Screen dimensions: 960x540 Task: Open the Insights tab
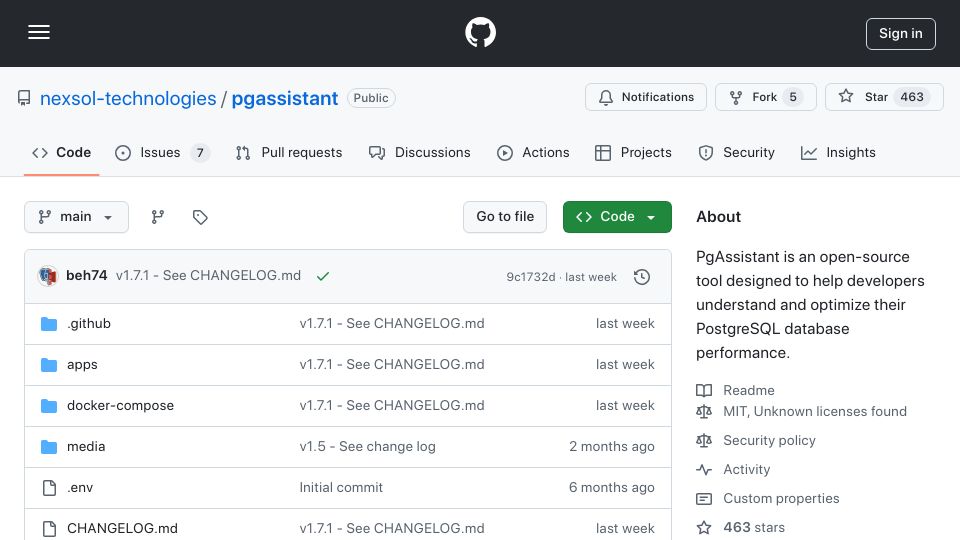tap(838, 152)
